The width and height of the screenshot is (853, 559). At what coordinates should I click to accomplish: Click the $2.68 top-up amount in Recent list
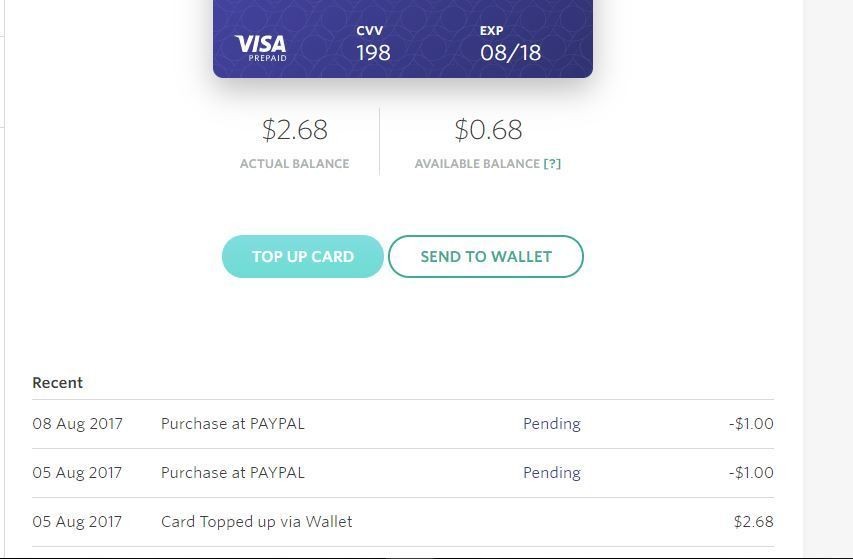[x=753, y=522]
